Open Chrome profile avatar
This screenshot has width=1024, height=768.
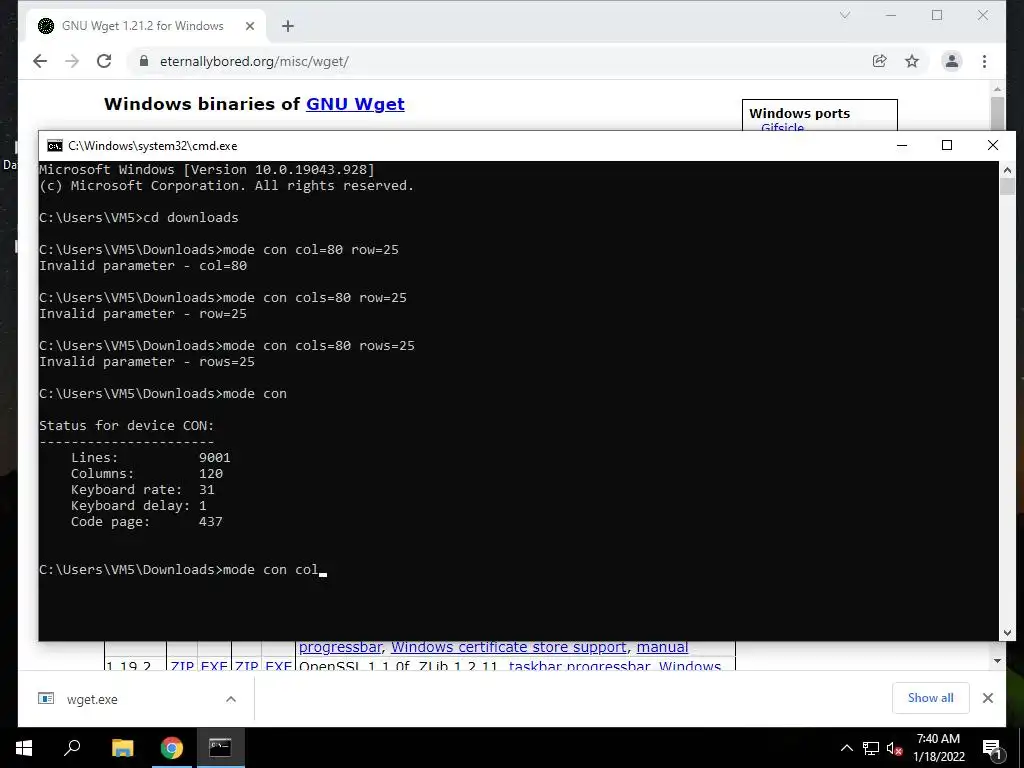pos(952,61)
